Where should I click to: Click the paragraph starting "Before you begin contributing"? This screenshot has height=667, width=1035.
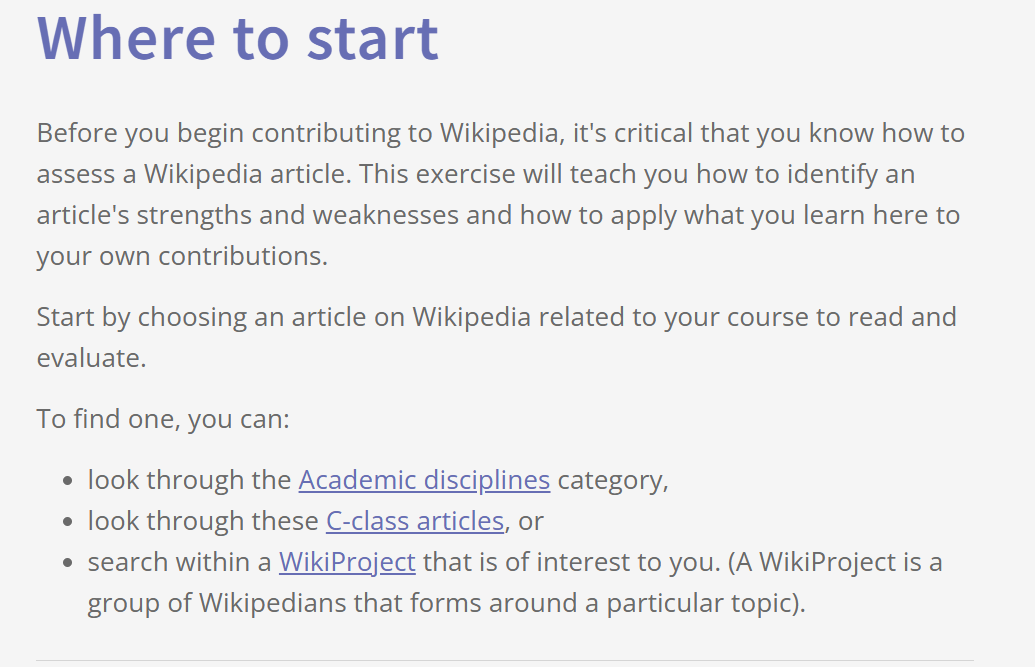coord(501,194)
